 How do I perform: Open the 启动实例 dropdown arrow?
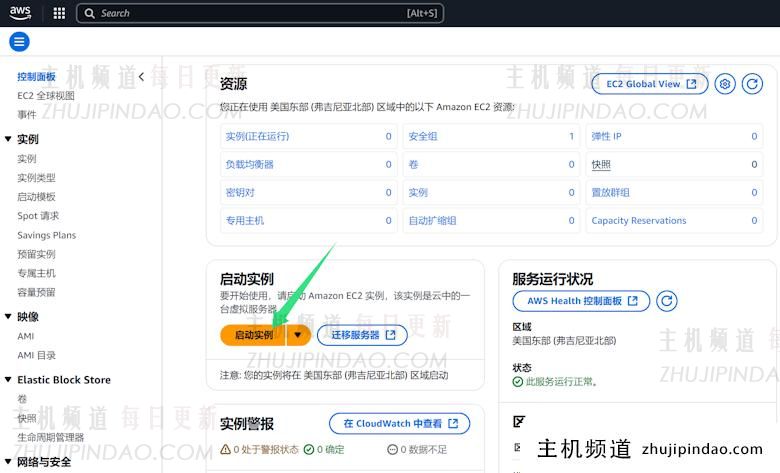click(298, 335)
